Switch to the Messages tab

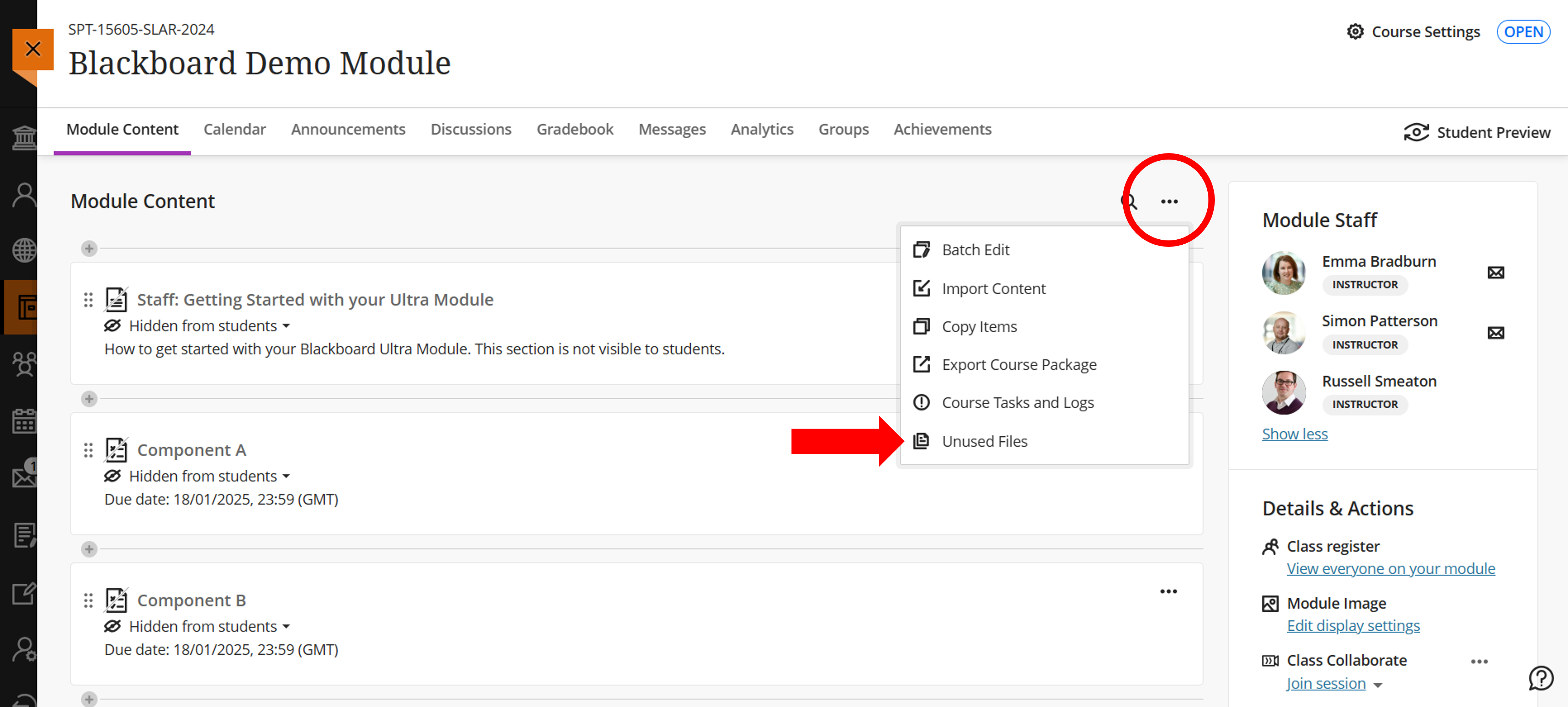672,129
